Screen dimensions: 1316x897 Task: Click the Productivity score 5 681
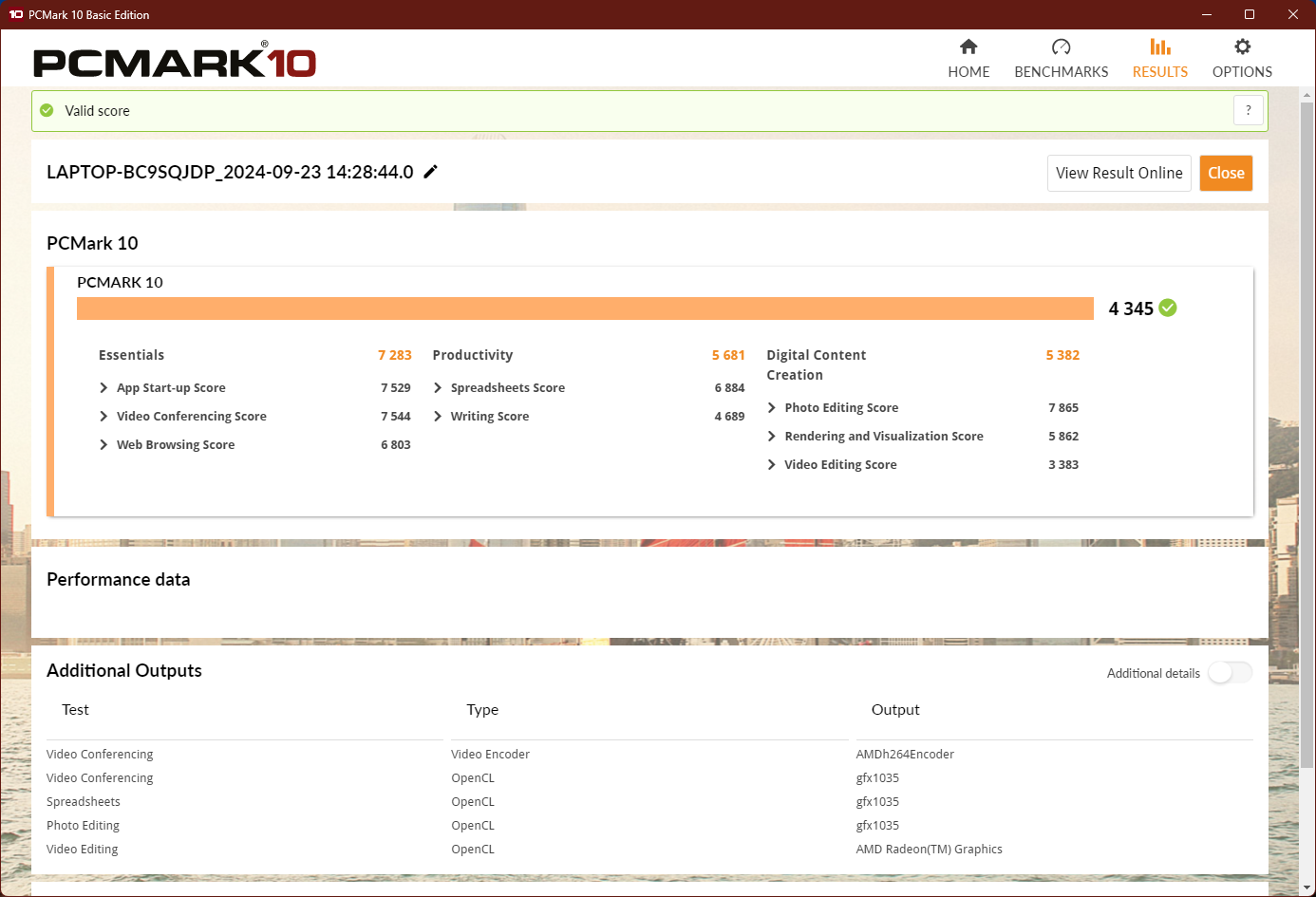728,355
